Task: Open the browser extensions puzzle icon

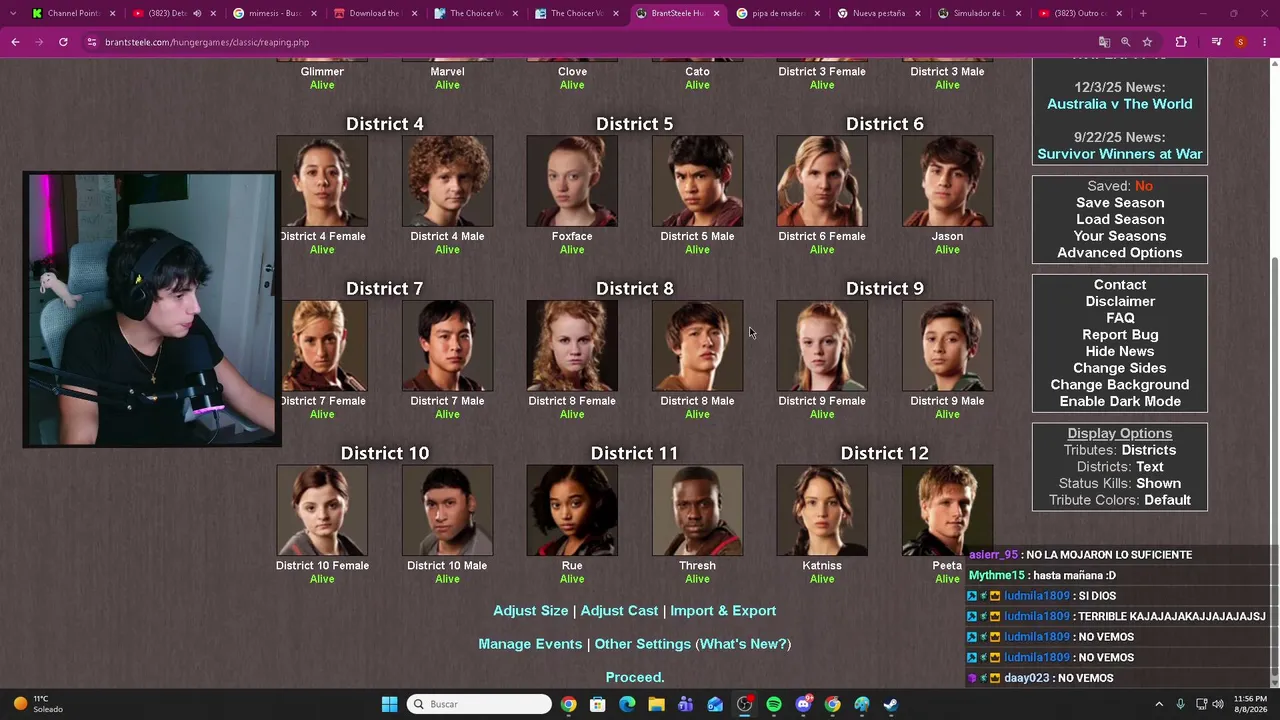Action: [x=1181, y=42]
